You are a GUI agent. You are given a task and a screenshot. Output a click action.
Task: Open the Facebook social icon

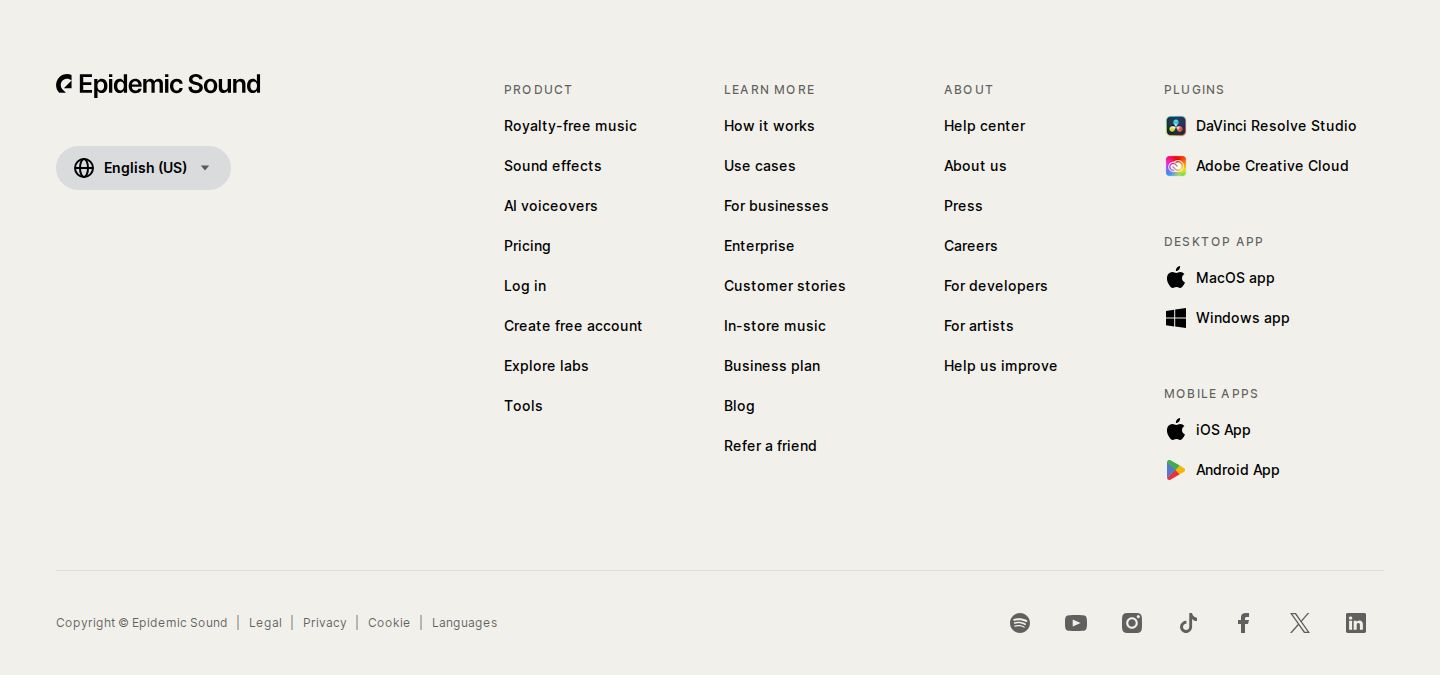(x=1244, y=623)
